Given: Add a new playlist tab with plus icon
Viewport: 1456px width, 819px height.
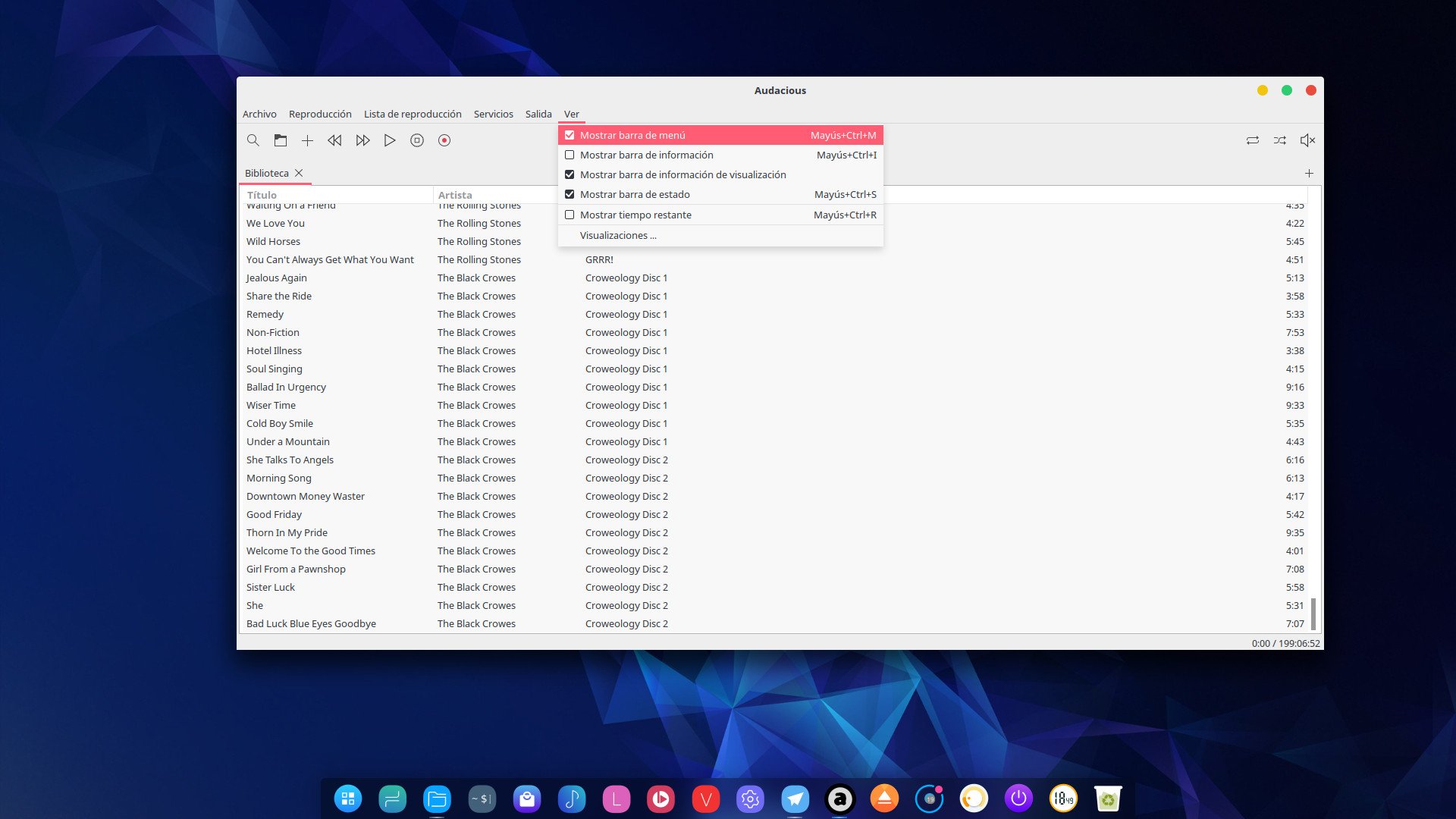Looking at the screenshot, I should 1309,173.
